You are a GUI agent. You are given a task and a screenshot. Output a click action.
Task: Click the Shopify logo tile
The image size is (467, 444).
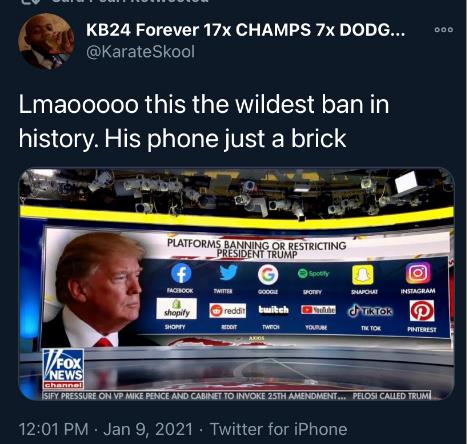click(x=177, y=309)
